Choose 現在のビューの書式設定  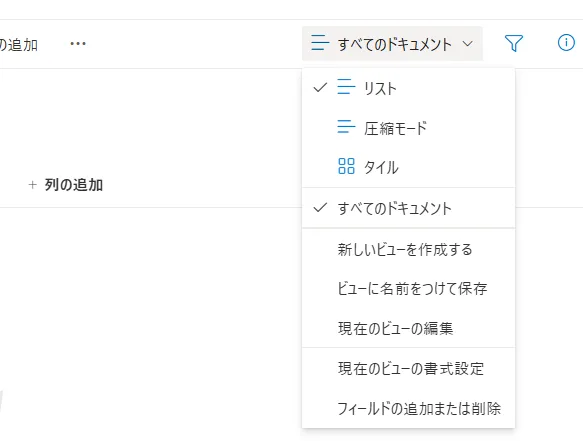[x=408, y=368]
